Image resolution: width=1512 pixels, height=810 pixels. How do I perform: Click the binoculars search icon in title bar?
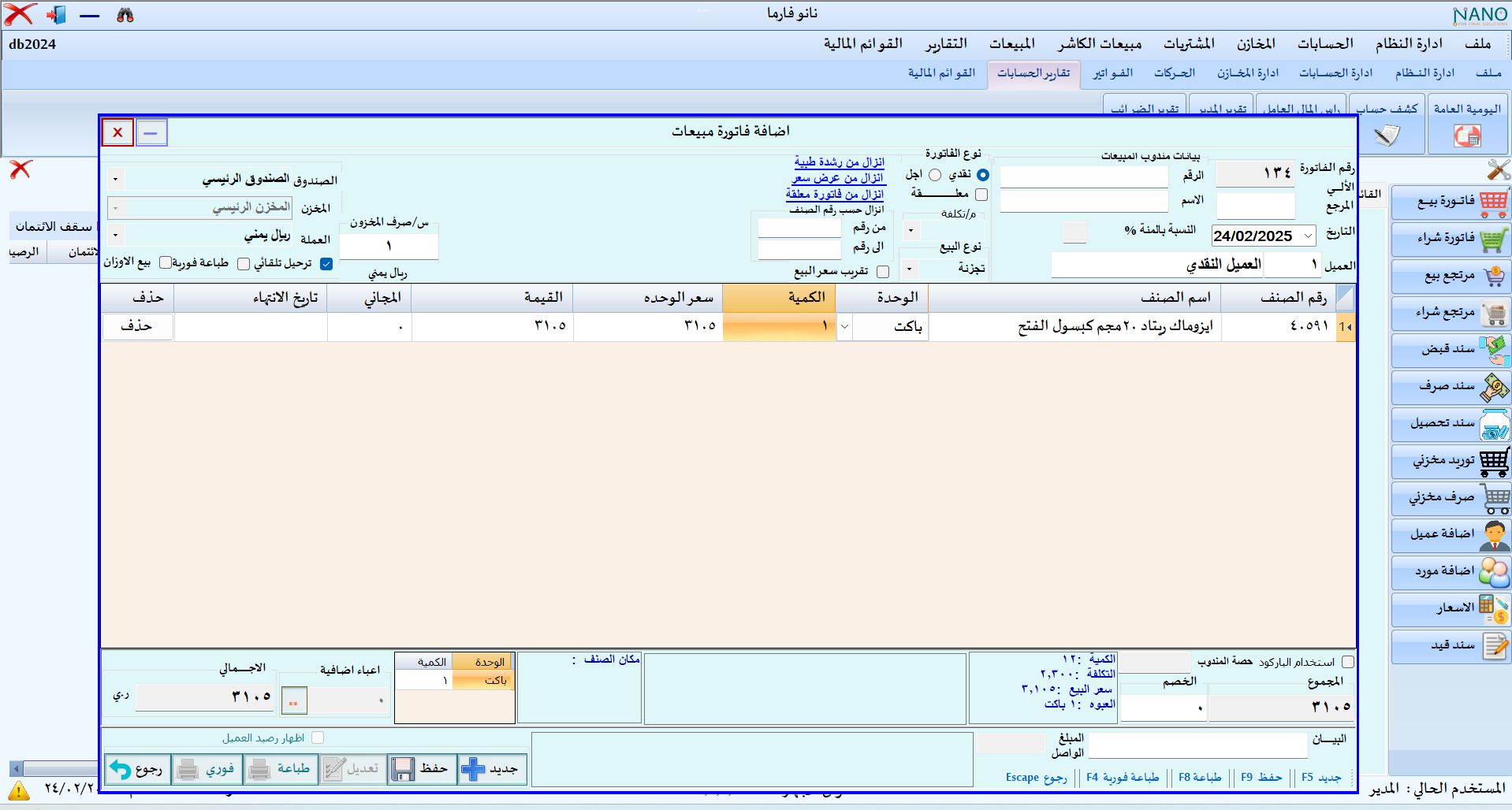(x=125, y=15)
